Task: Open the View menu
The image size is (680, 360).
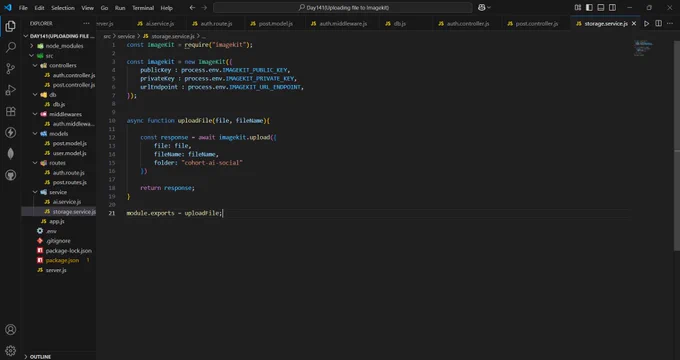Action: pyautogui.click(x=87, y=8)
